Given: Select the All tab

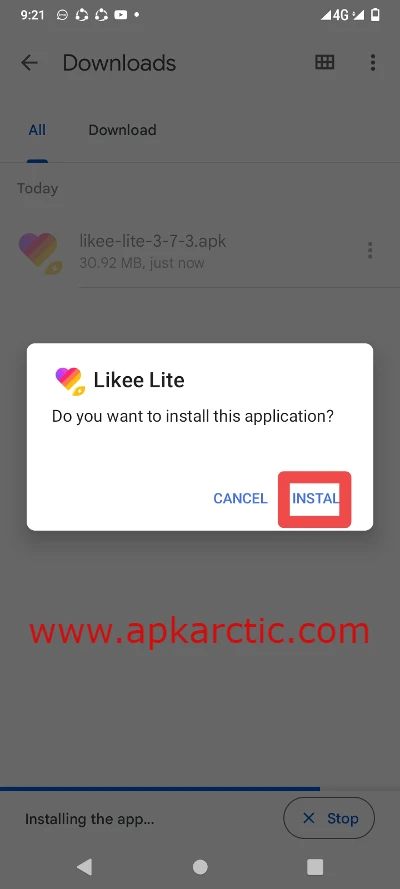Looking at the screenshot, I should coord(37,130).
